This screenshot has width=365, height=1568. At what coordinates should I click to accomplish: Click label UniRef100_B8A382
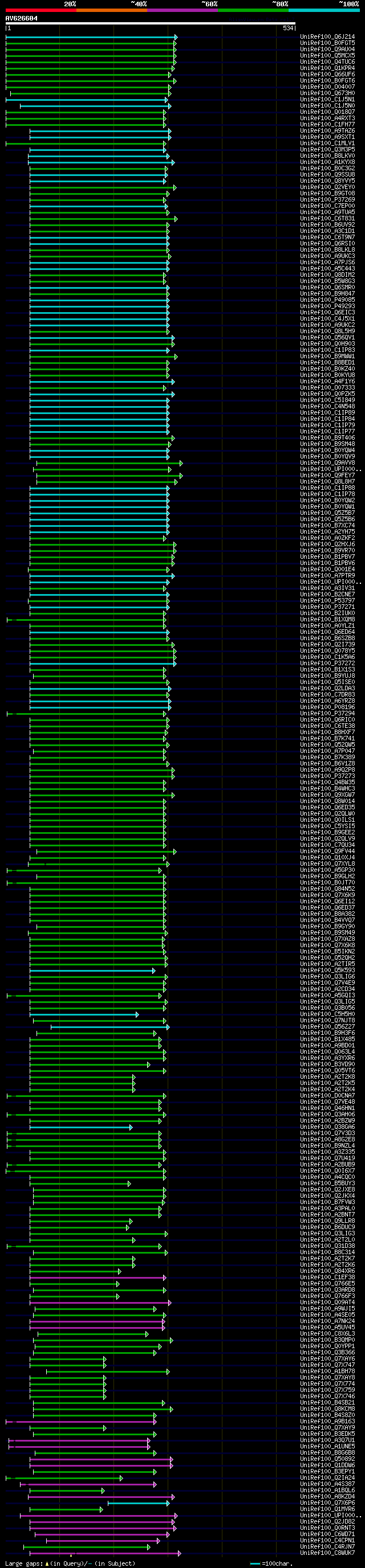coord(327,914)
